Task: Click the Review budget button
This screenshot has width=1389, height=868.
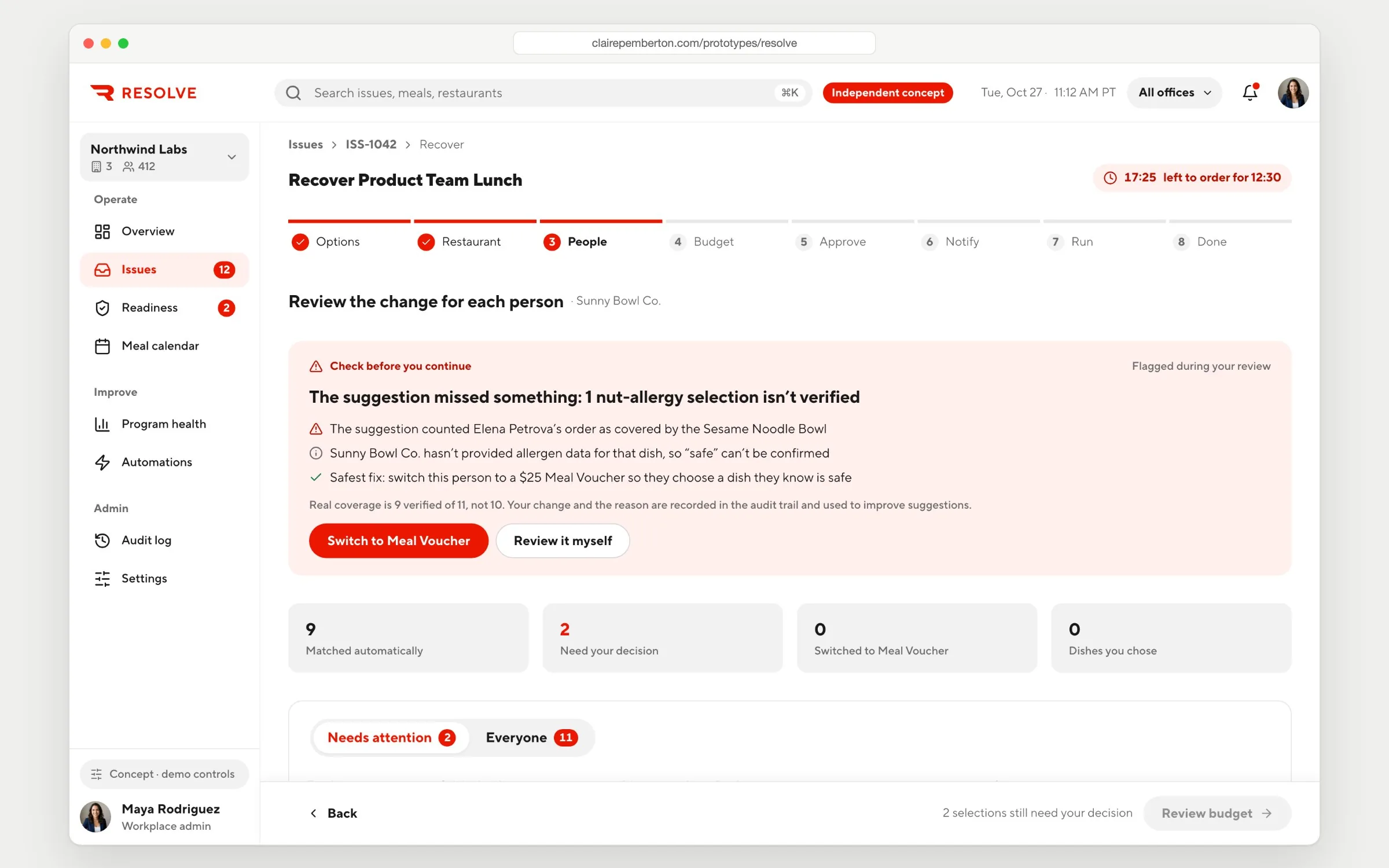Action: pyautogui.click(x=1217, y=813)
